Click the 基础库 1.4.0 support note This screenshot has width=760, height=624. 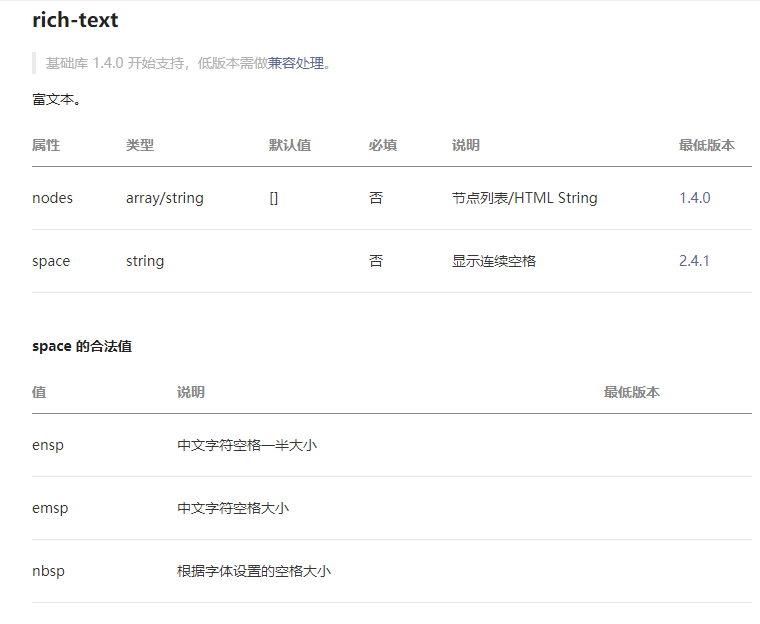tap(189, 64)
